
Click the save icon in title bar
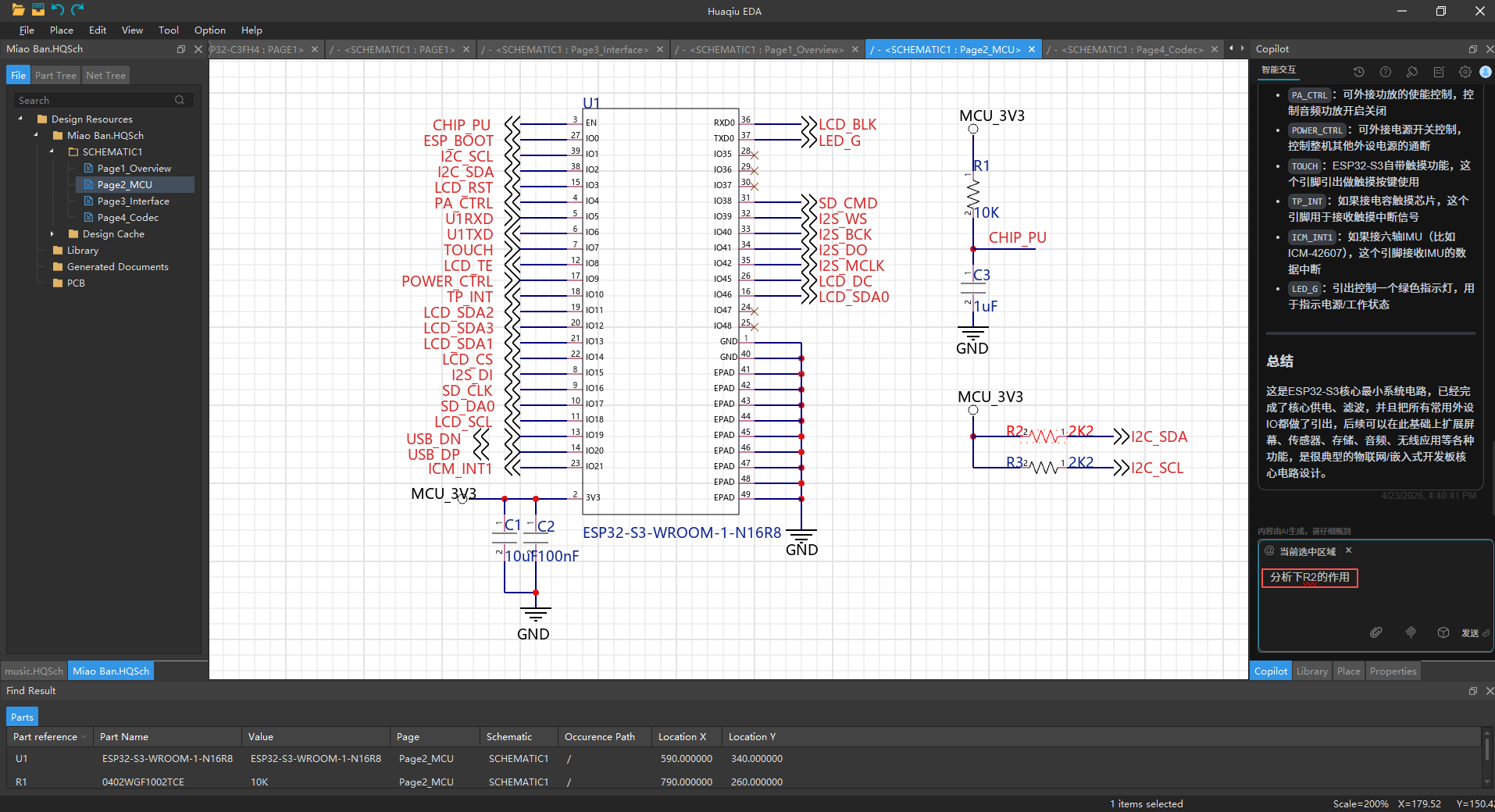(x=37, y=10)
